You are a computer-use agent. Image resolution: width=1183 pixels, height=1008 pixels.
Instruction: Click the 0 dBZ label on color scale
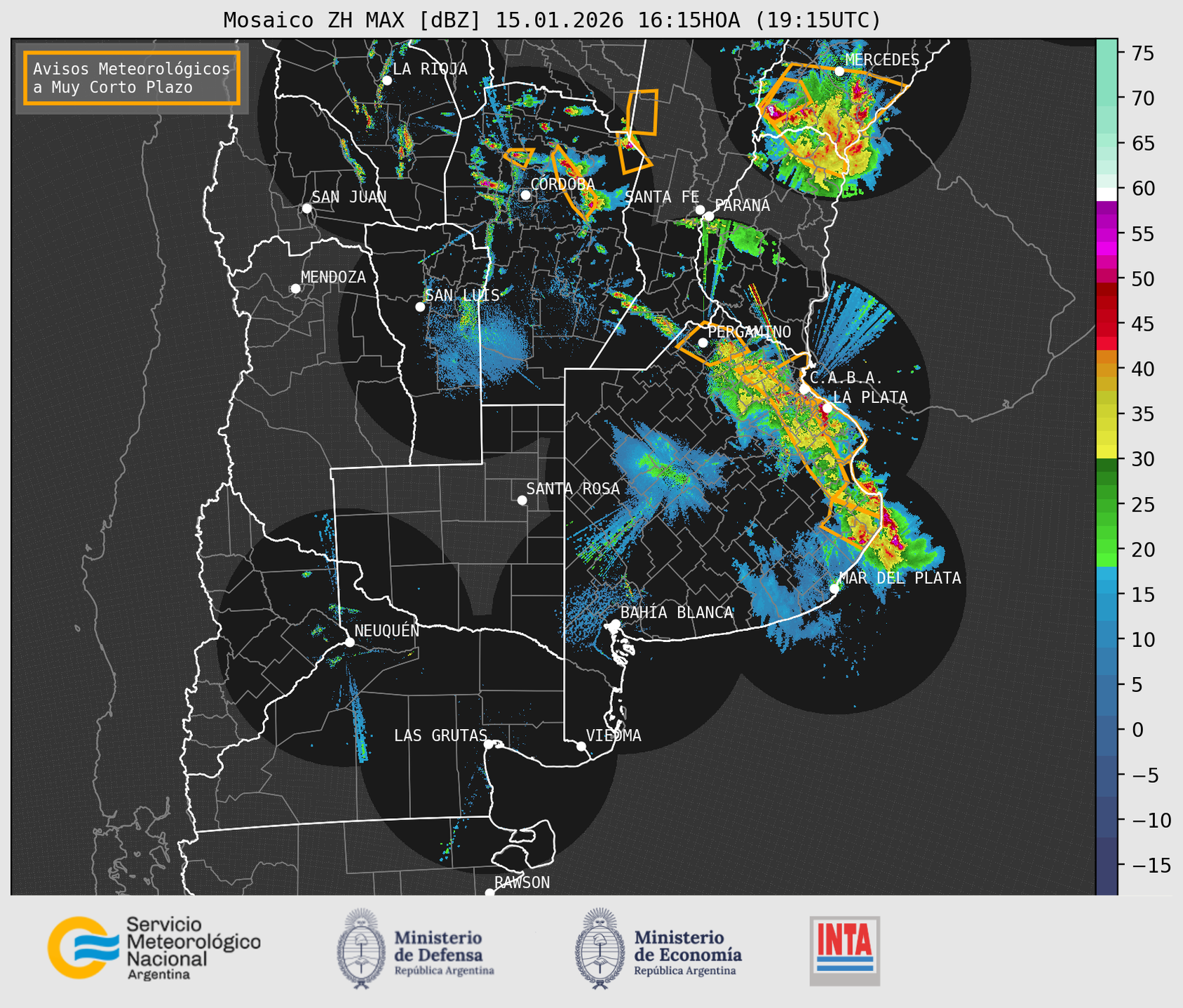tap(1137, 730)
